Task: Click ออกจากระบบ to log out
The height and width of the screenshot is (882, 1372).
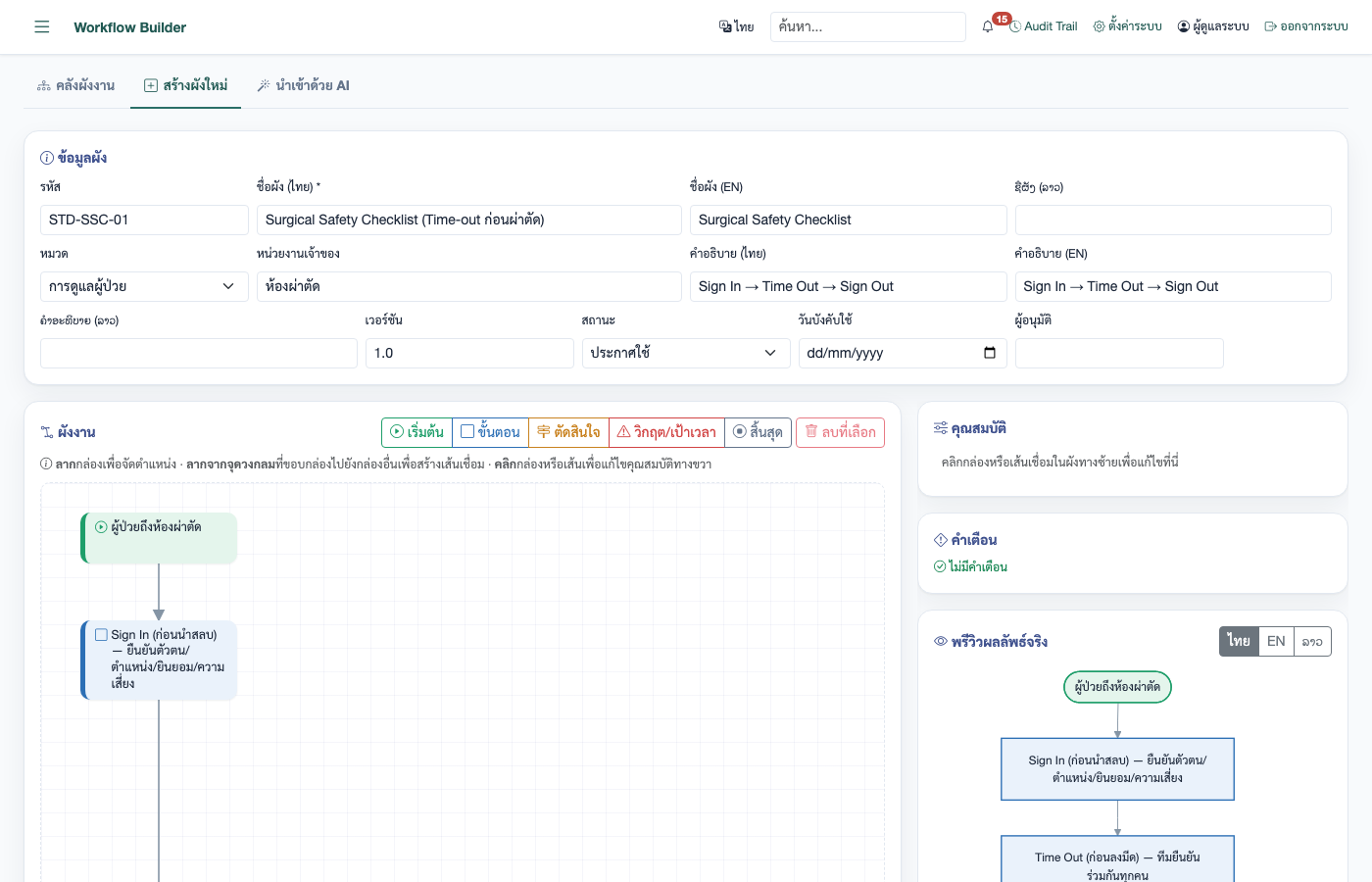Action: point(1306,26)
